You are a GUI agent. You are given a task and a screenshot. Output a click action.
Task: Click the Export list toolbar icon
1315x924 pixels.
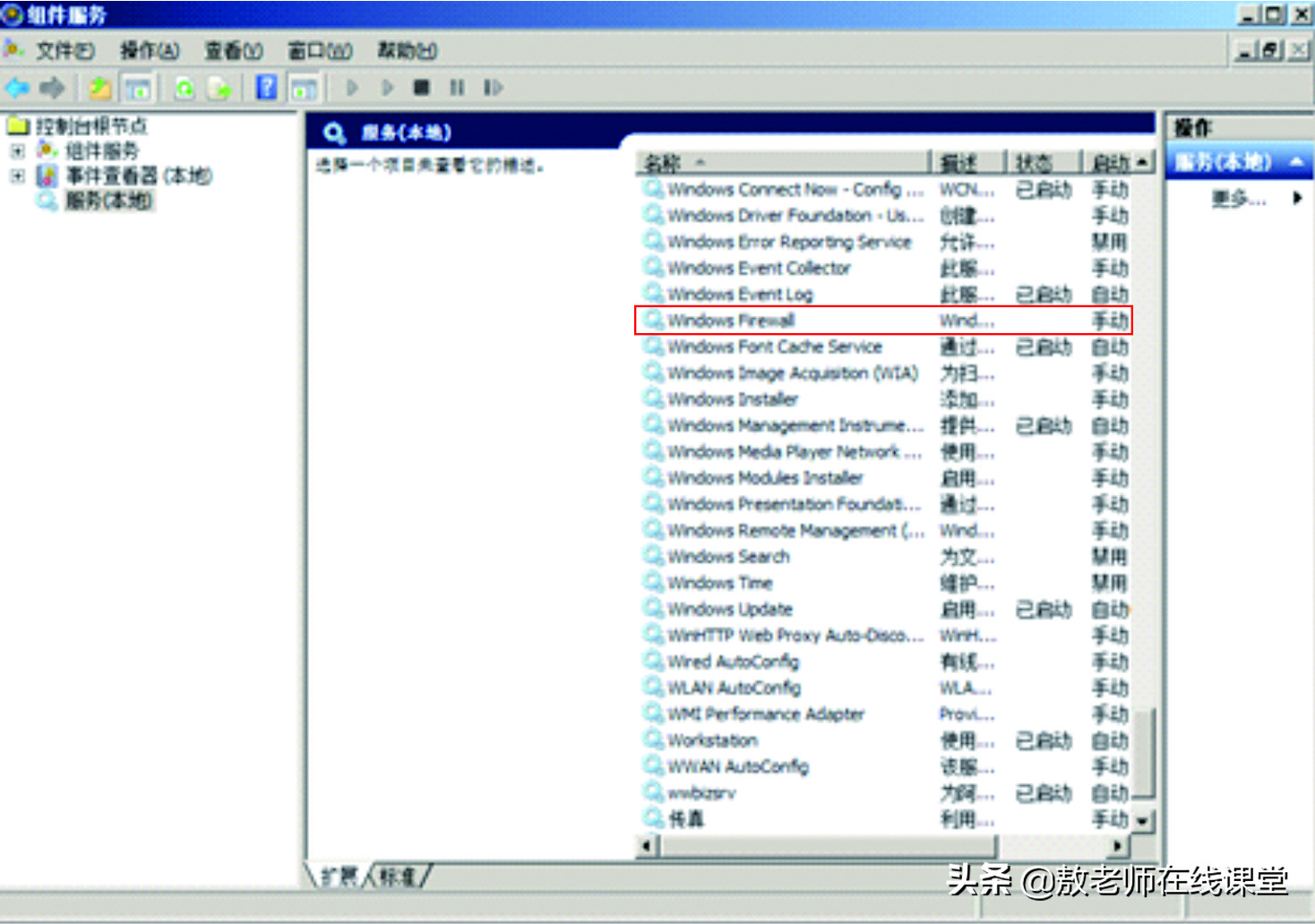220,88
